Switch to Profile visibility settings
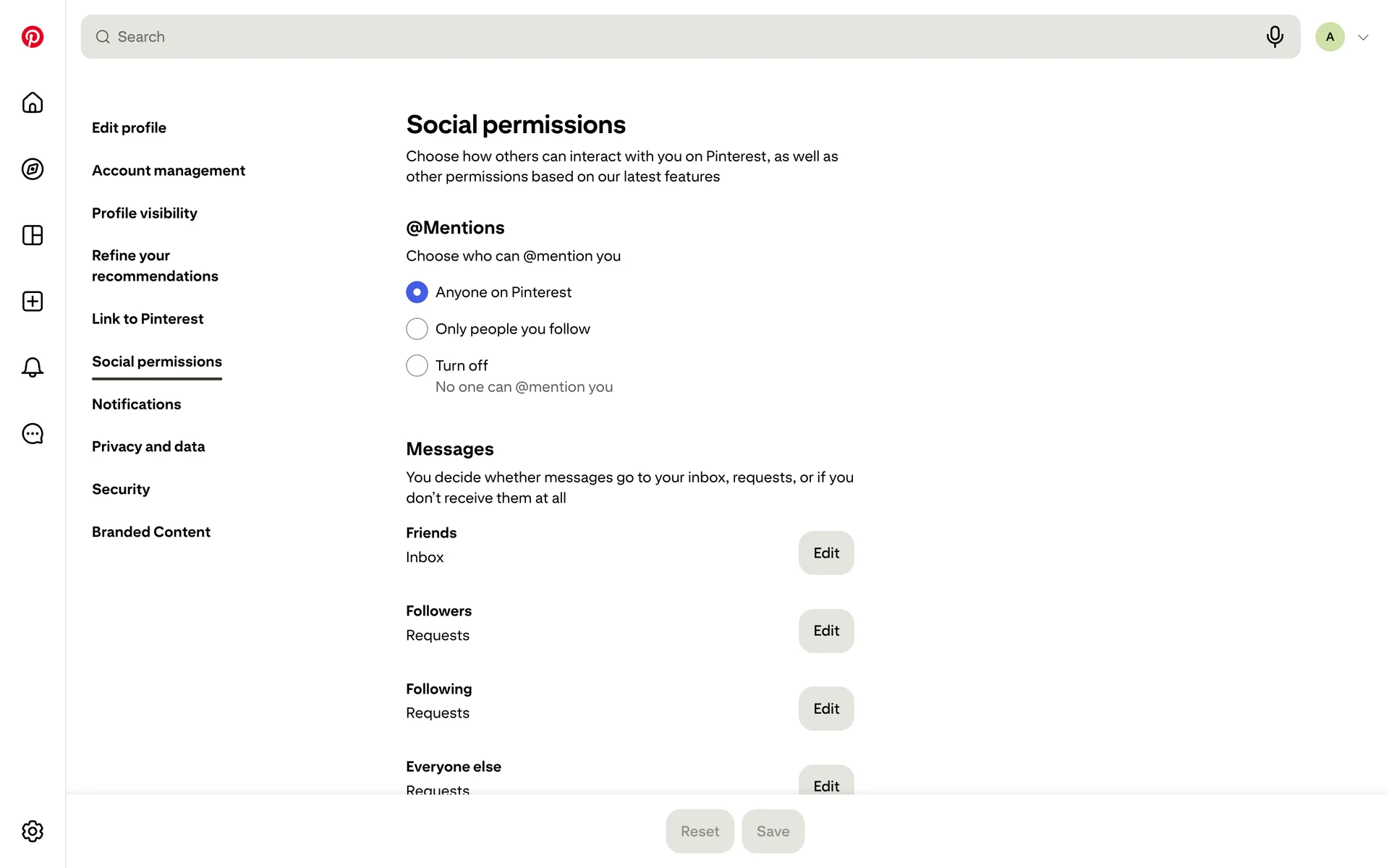 pos(145,213)
